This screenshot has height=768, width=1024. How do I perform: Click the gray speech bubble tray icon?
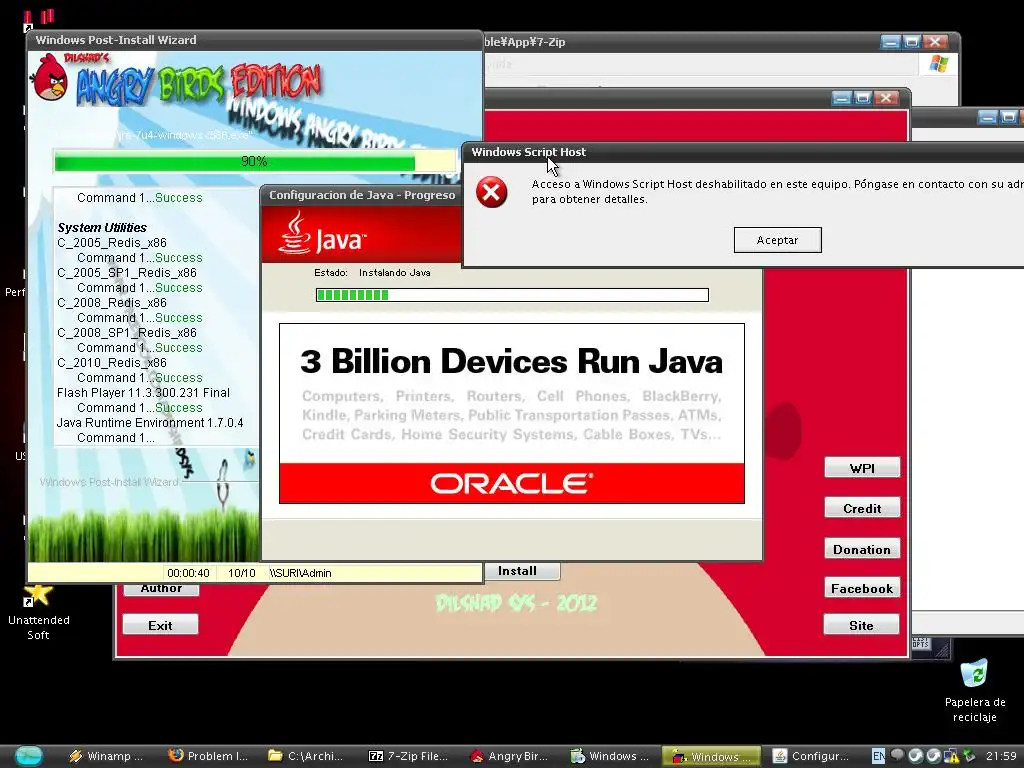(897, 755)
